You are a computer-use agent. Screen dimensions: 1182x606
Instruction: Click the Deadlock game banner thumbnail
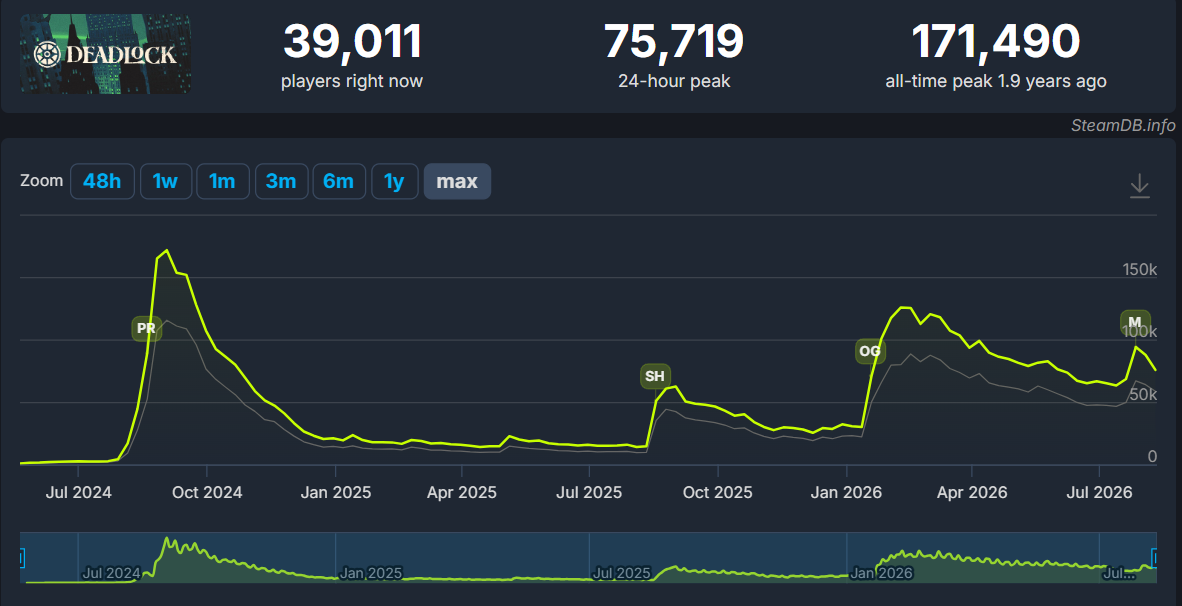pyautogui.click(x=106, y=54)
